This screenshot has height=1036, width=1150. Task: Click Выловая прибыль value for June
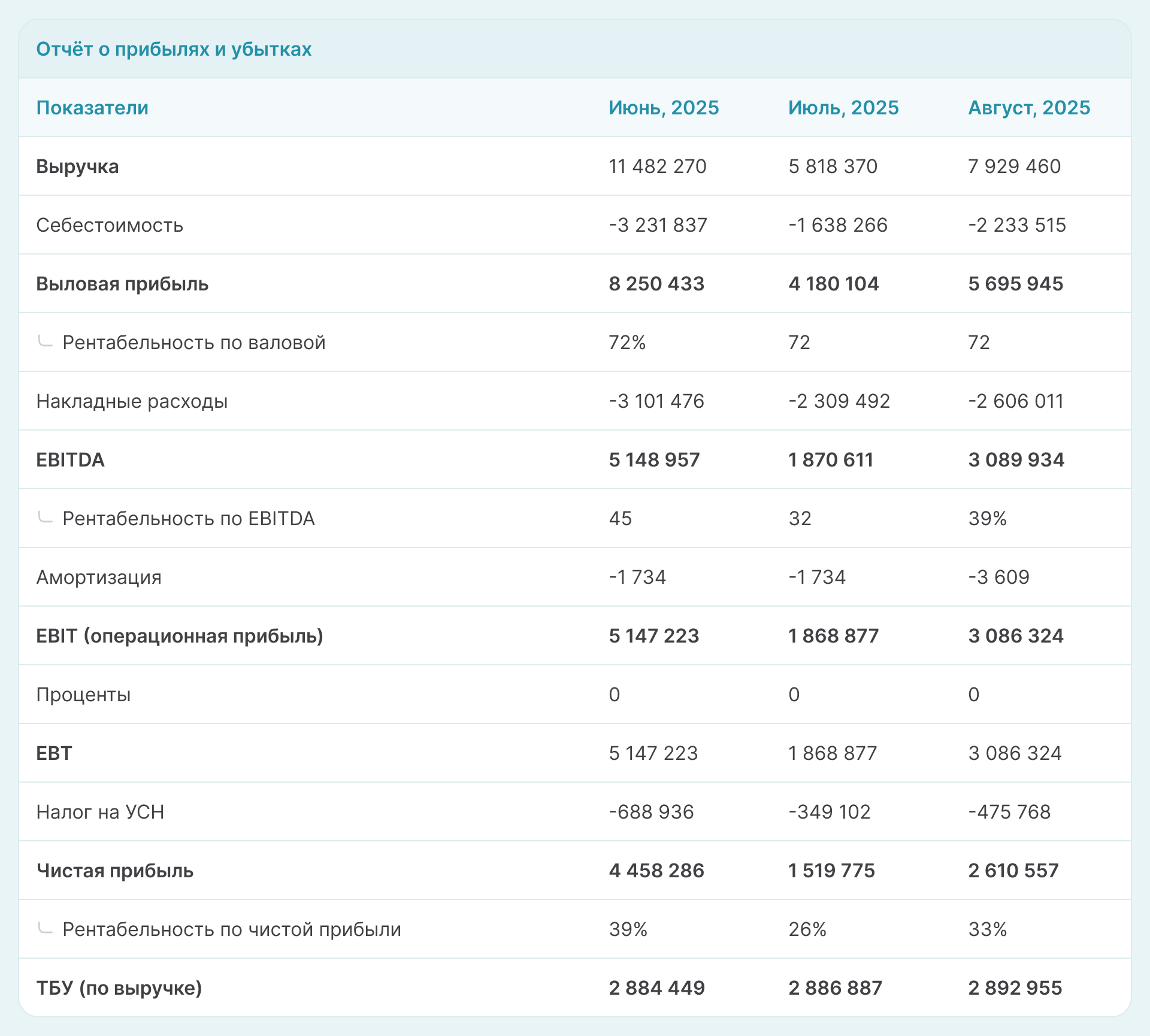click(x=656, y=284)
